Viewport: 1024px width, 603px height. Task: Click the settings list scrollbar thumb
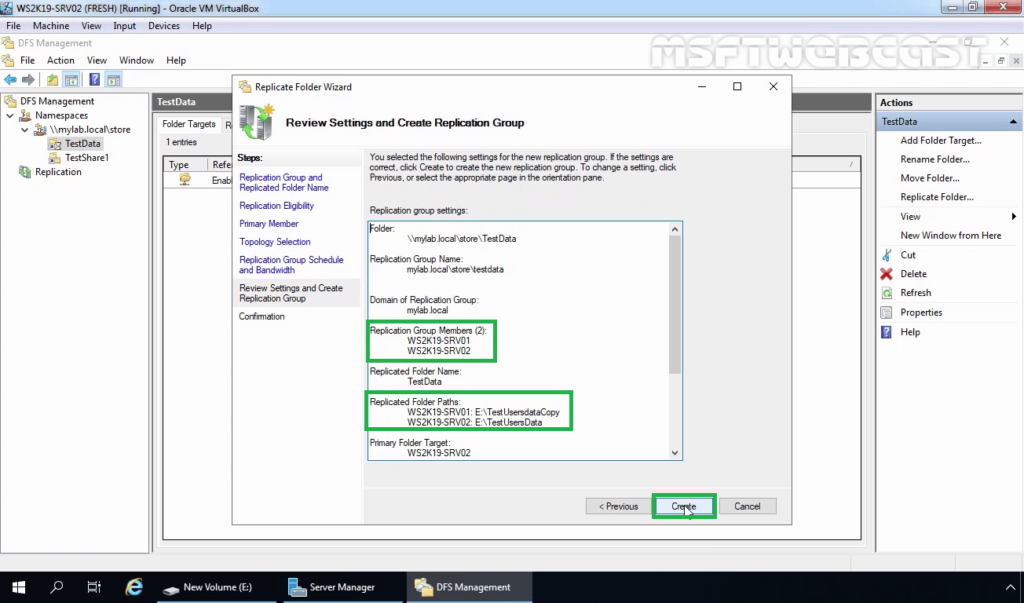point(675,304)
